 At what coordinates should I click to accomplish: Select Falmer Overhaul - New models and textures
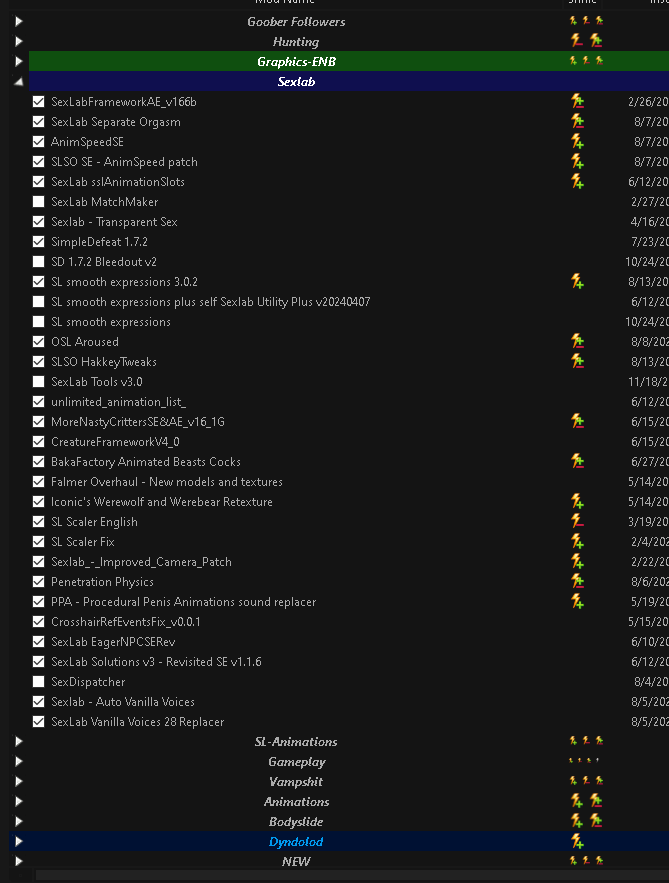click(167, 481)
